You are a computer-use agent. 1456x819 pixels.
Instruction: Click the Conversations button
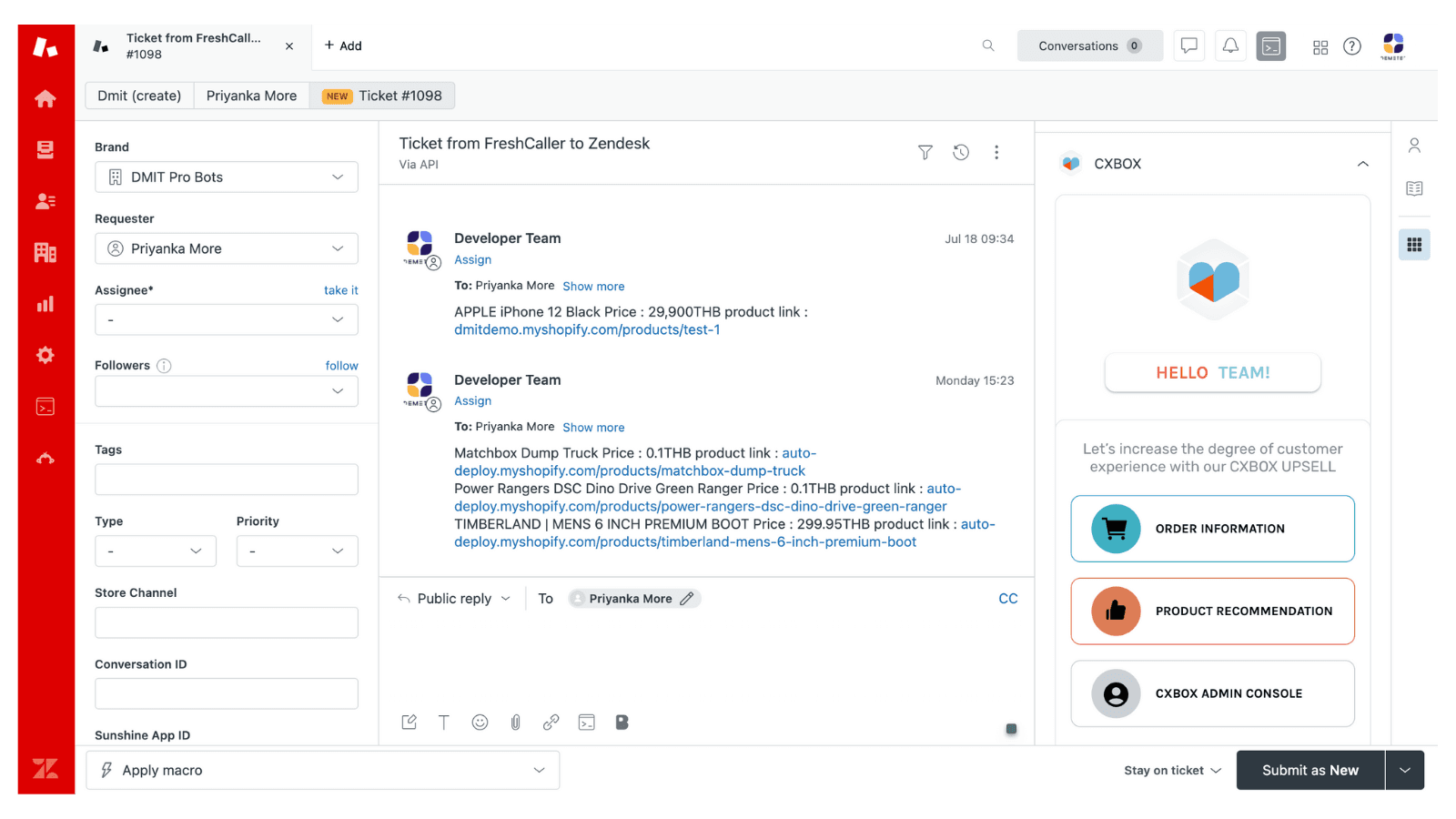pyautogui.click(x=1090, y=45)
